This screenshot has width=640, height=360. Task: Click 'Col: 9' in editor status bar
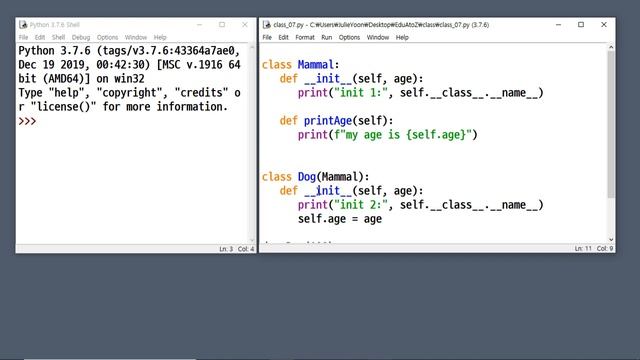click(x=605, y=248)
